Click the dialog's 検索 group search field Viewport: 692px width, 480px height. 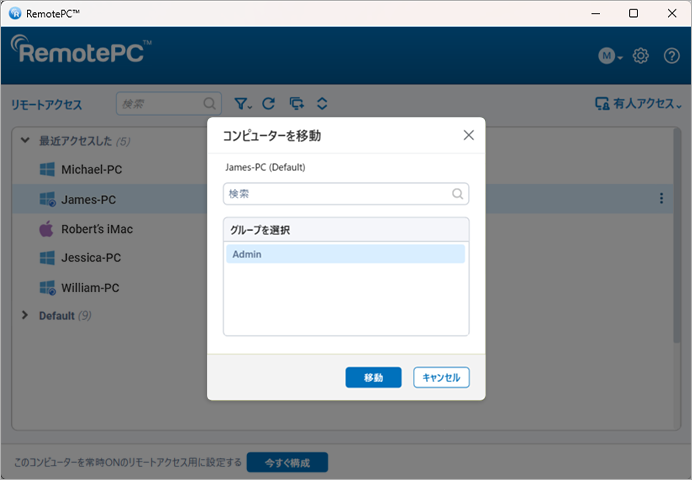346,194
